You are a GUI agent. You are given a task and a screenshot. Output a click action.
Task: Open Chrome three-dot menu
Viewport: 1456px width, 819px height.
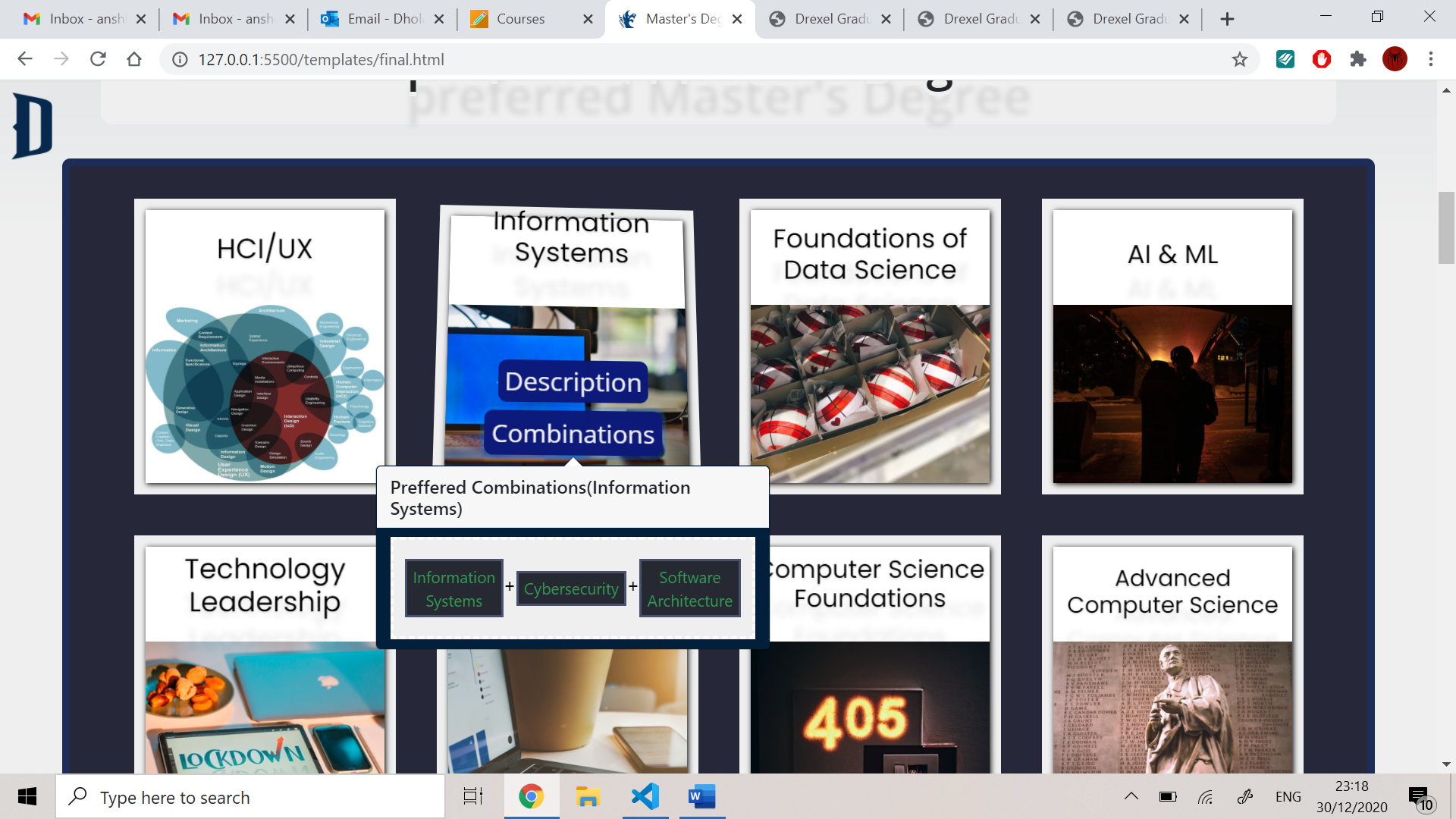[1430, 59]
